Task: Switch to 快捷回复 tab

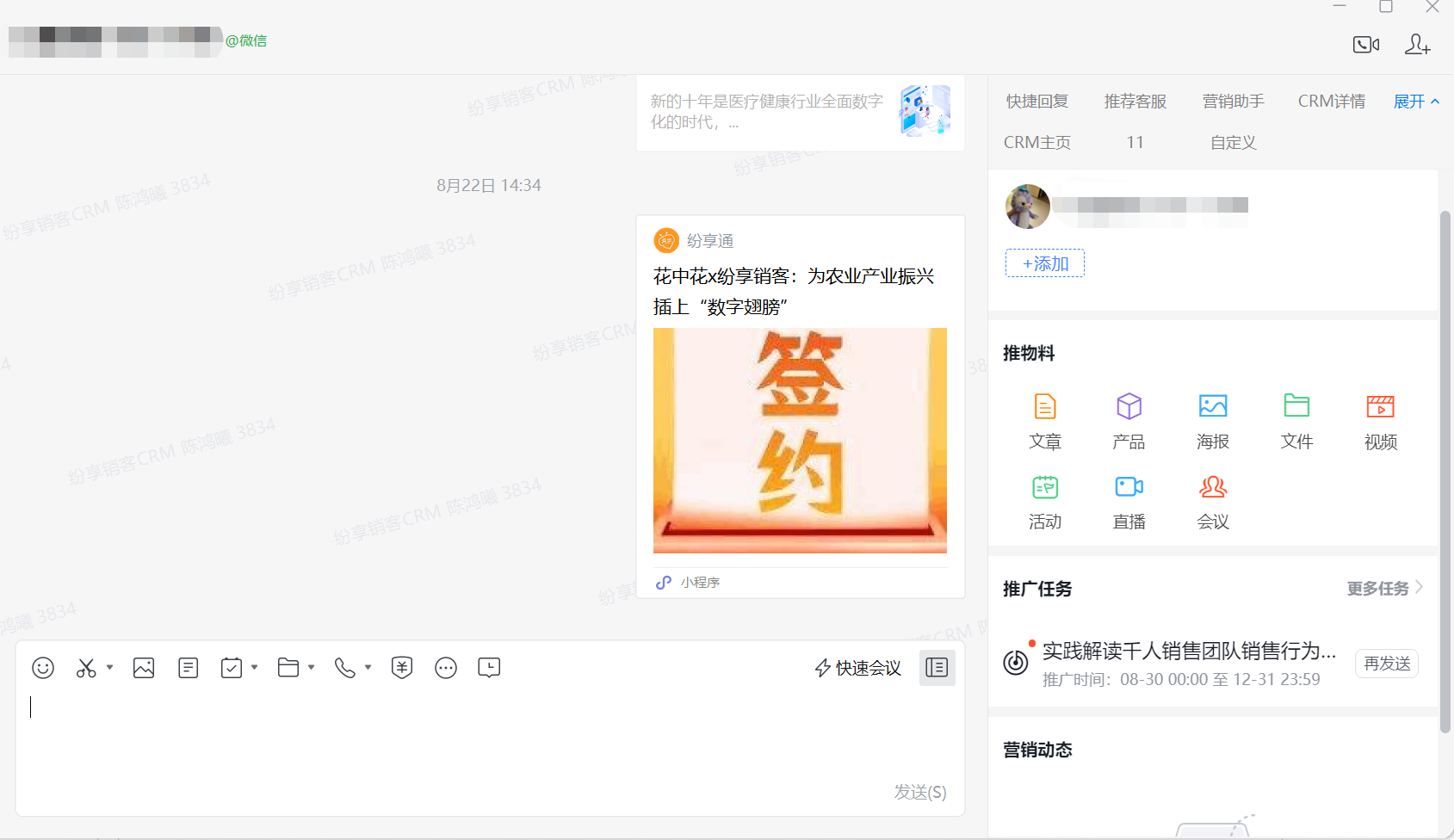Action: pyautogui.click(x=1037, y=102)
